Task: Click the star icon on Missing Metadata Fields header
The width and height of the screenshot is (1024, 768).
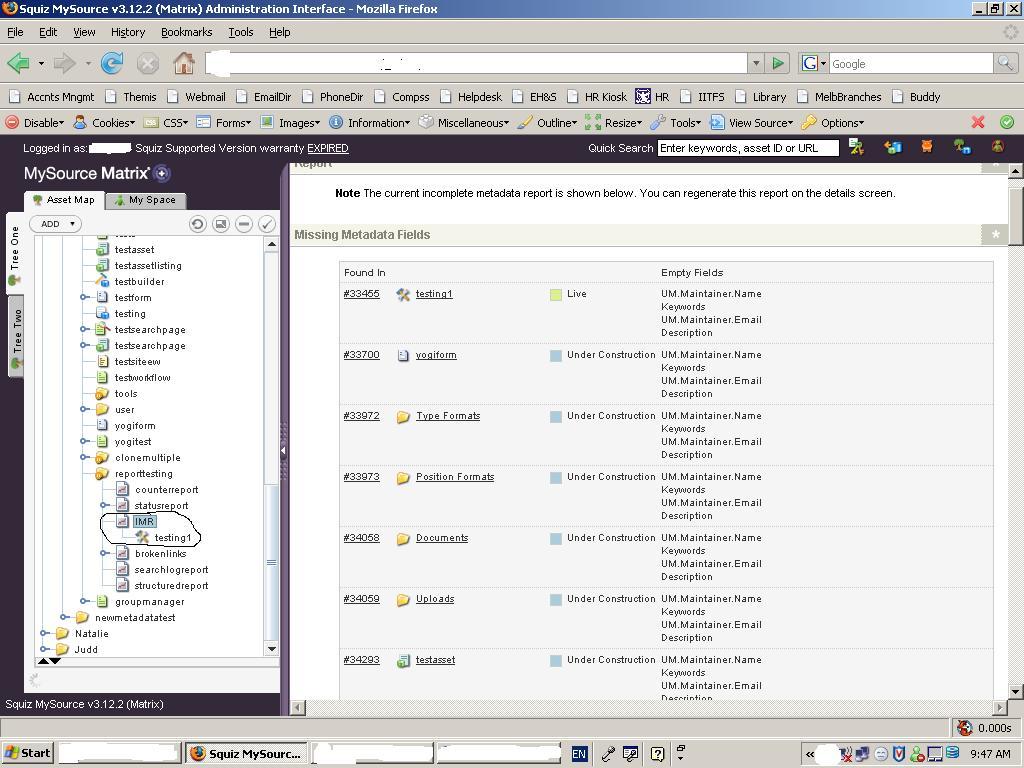Action: pos(995,234)
